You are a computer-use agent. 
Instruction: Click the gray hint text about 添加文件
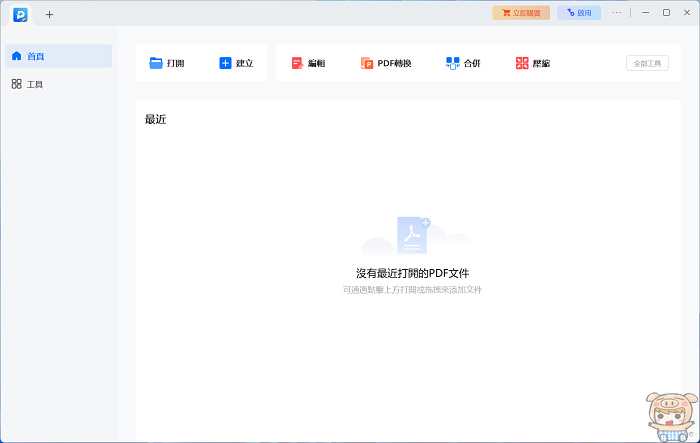[412, 290]
